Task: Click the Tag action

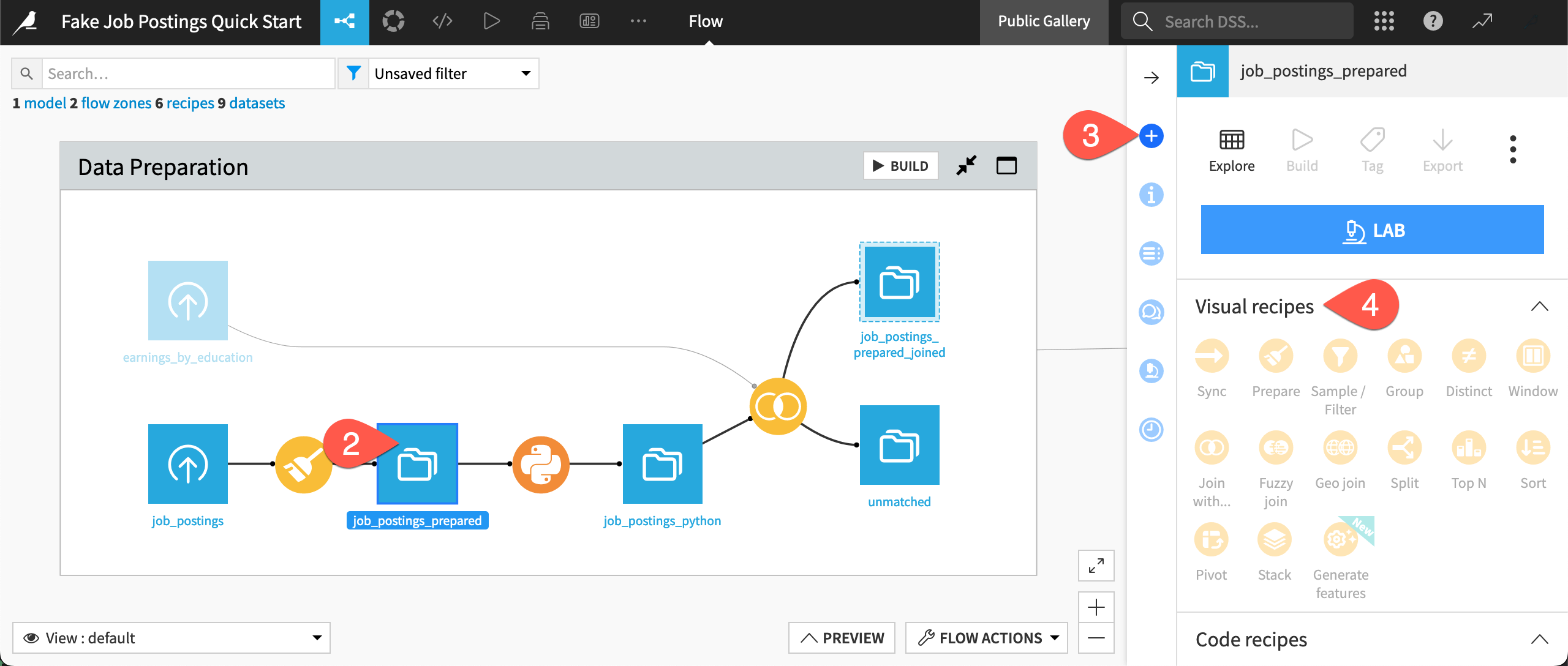Action: [x=1373, y=151]
